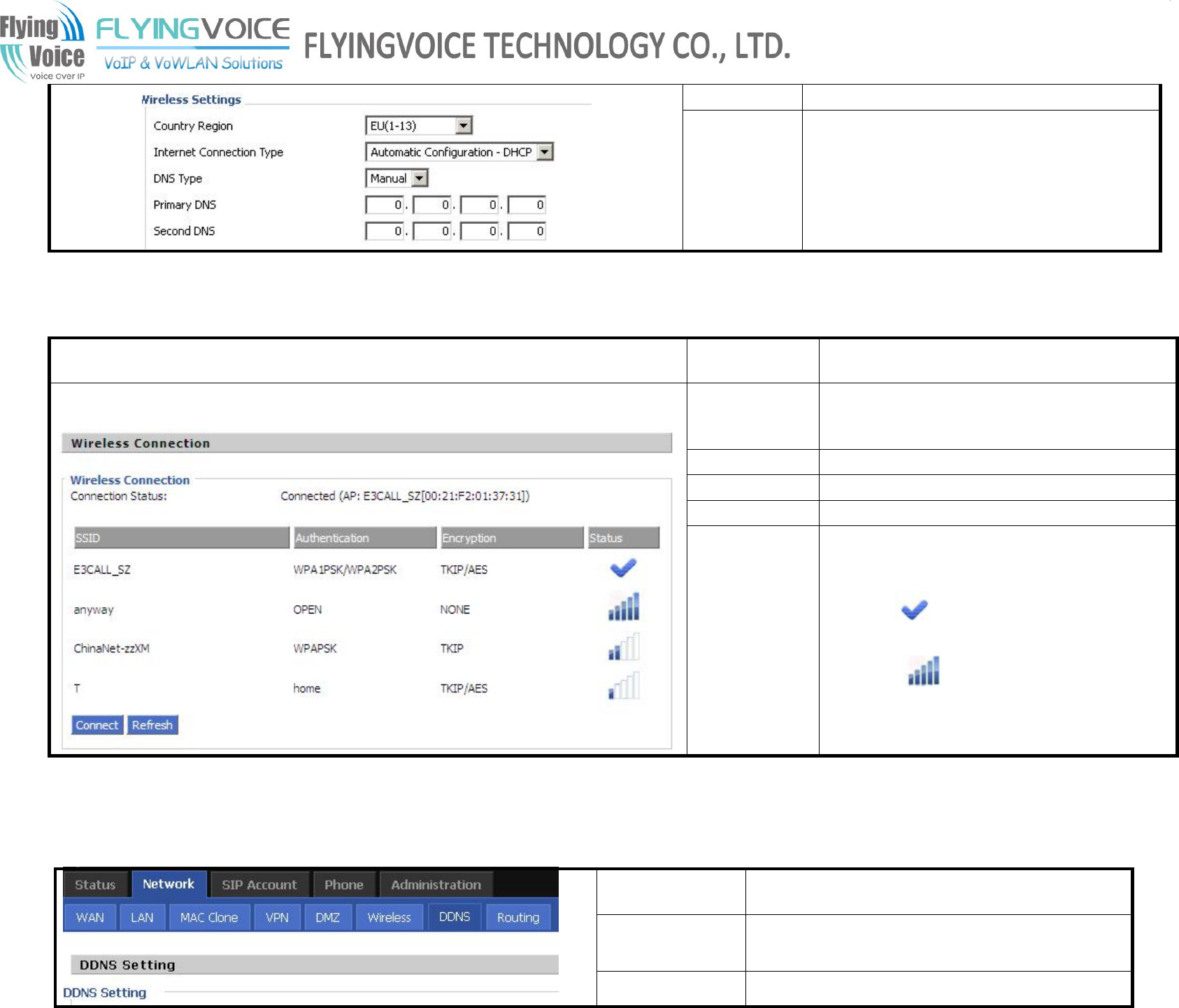The image size is (1179, 1008).
Task: Click the Encryption column header
Action: [x=512, y=537]
